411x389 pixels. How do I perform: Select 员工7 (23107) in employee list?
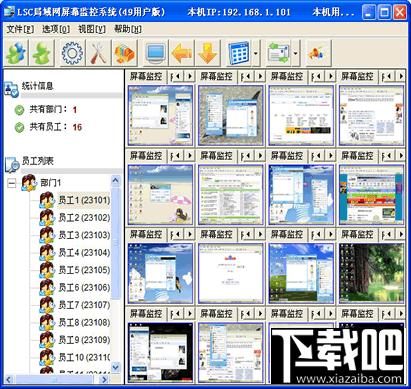pyautogui.click(x=84, y=305)
